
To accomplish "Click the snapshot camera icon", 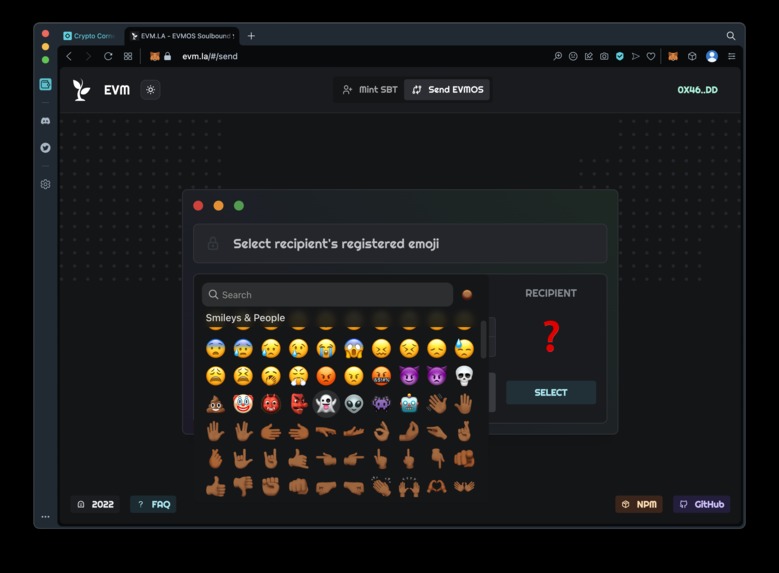I will click(x=604, y=56).
